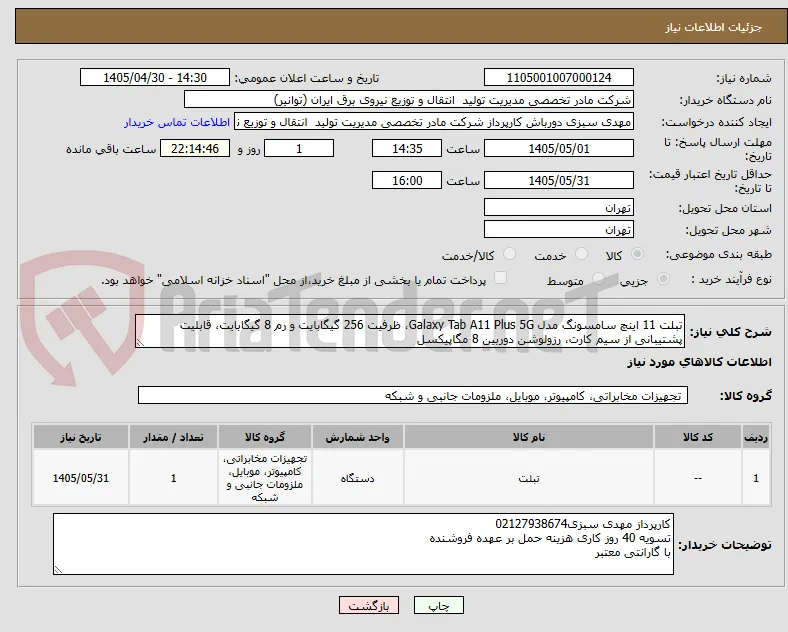Toggle the Islamic treasury payment checkbox
Screen dimensions: 788x632
tap(501, 278)
